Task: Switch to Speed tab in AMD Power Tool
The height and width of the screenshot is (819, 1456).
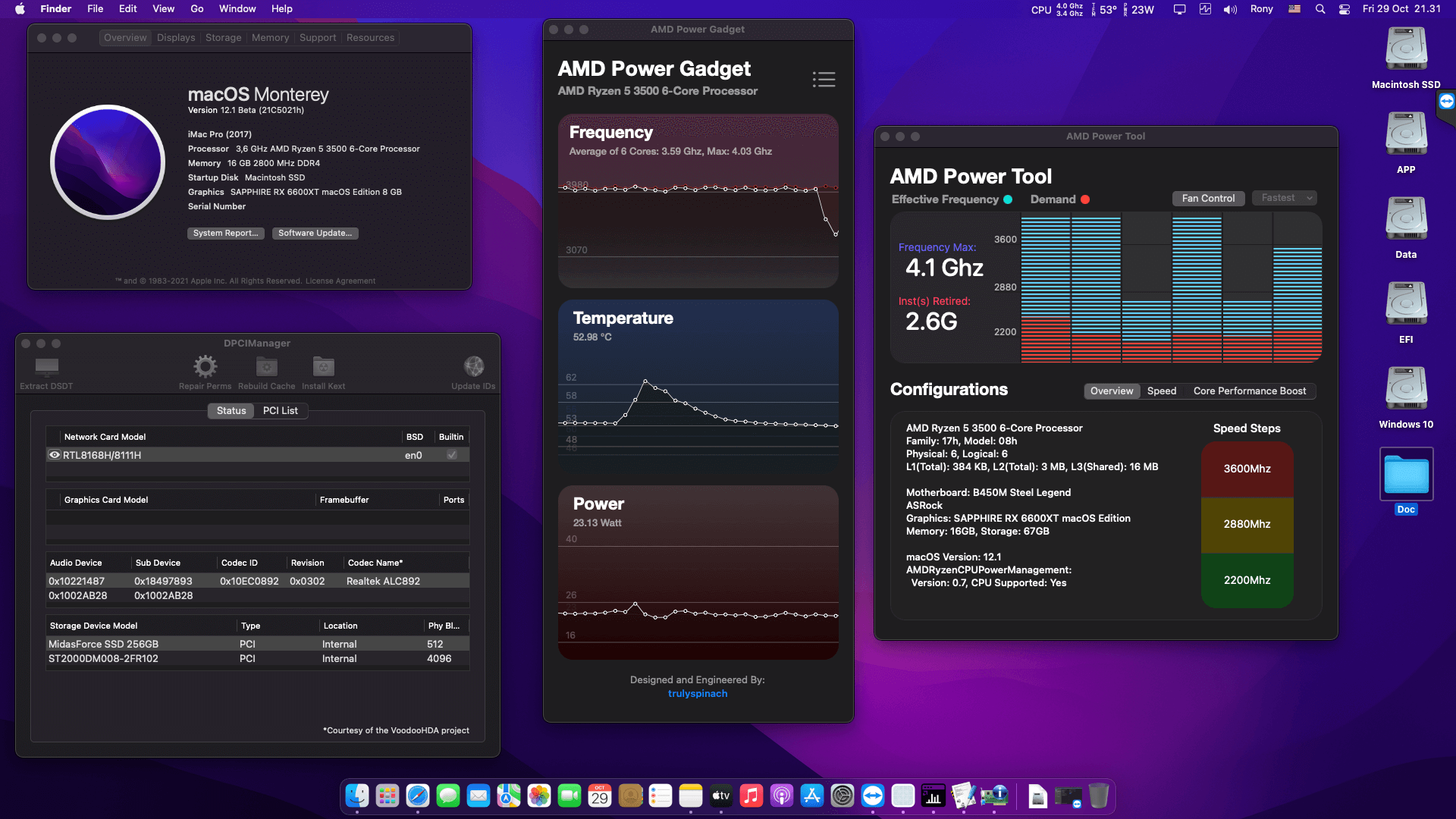Action: pyautogui.click(x=1162, y=391)
